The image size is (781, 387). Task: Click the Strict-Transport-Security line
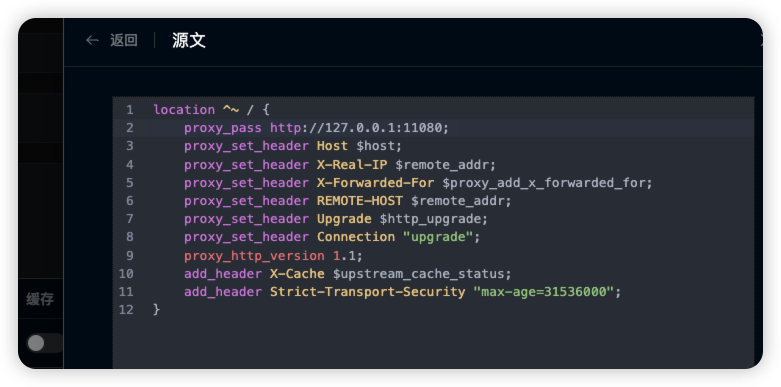click(402, 292)
